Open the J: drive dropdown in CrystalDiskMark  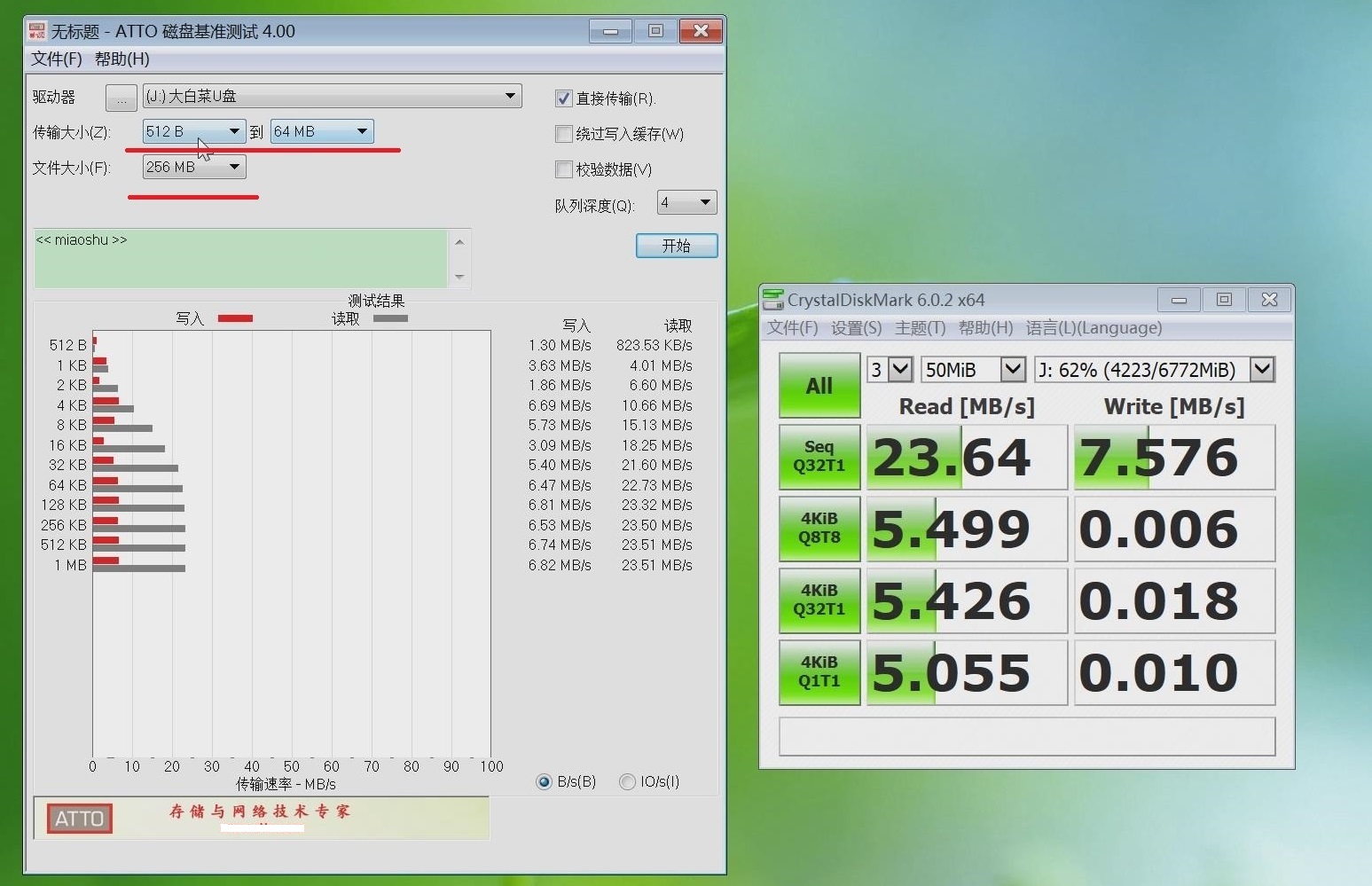point(1155,369)
